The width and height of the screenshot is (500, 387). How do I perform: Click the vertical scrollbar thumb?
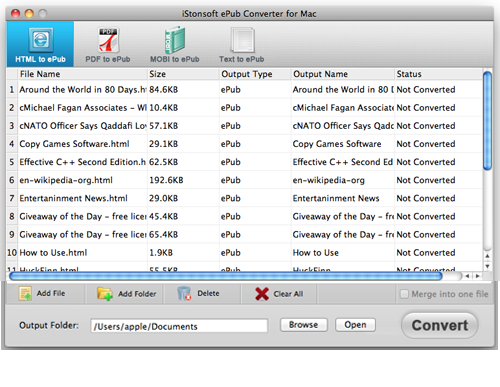[x=487, y=121]
